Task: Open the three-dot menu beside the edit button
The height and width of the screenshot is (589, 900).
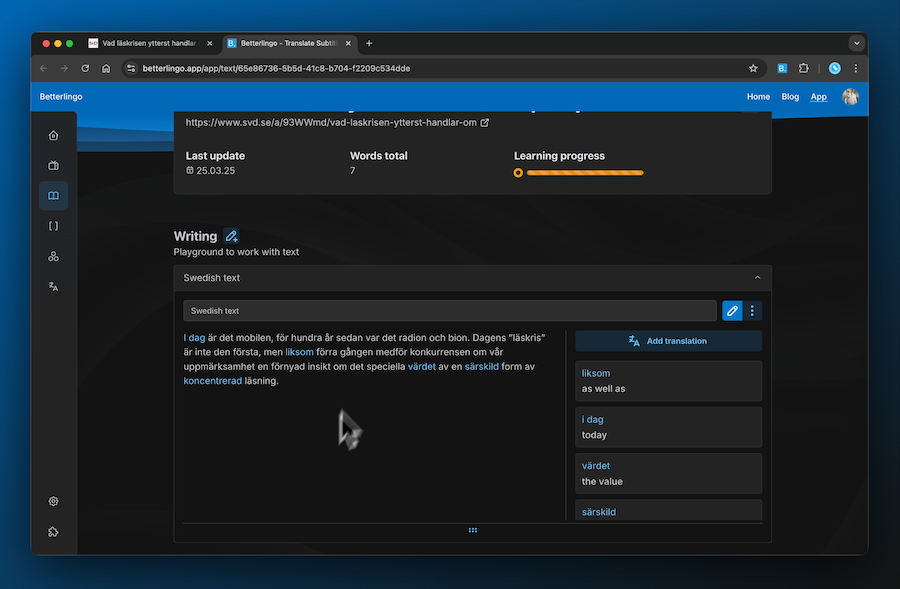Action: pos(752,311)
